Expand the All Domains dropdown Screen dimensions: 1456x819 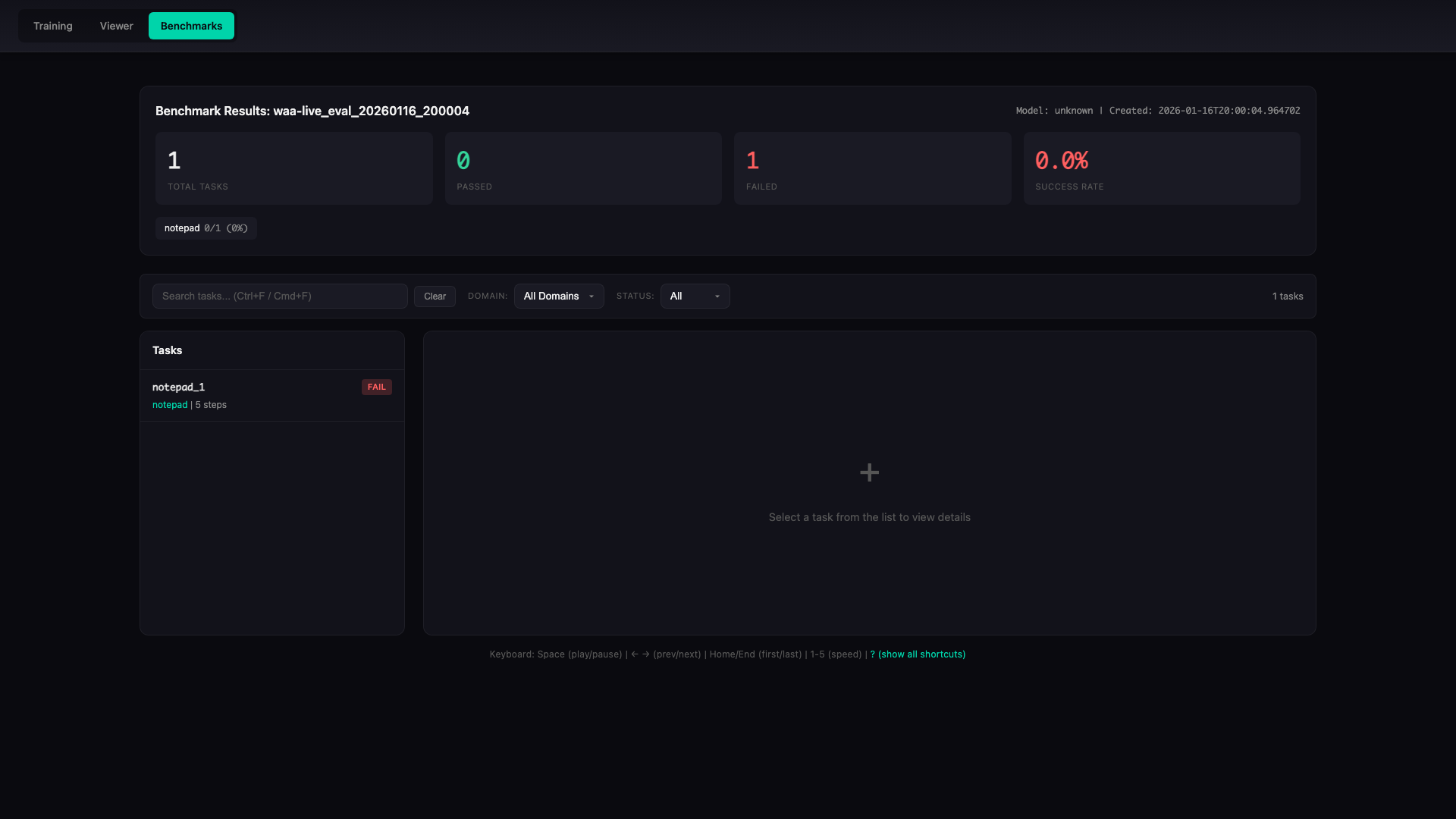click(551, 296)
